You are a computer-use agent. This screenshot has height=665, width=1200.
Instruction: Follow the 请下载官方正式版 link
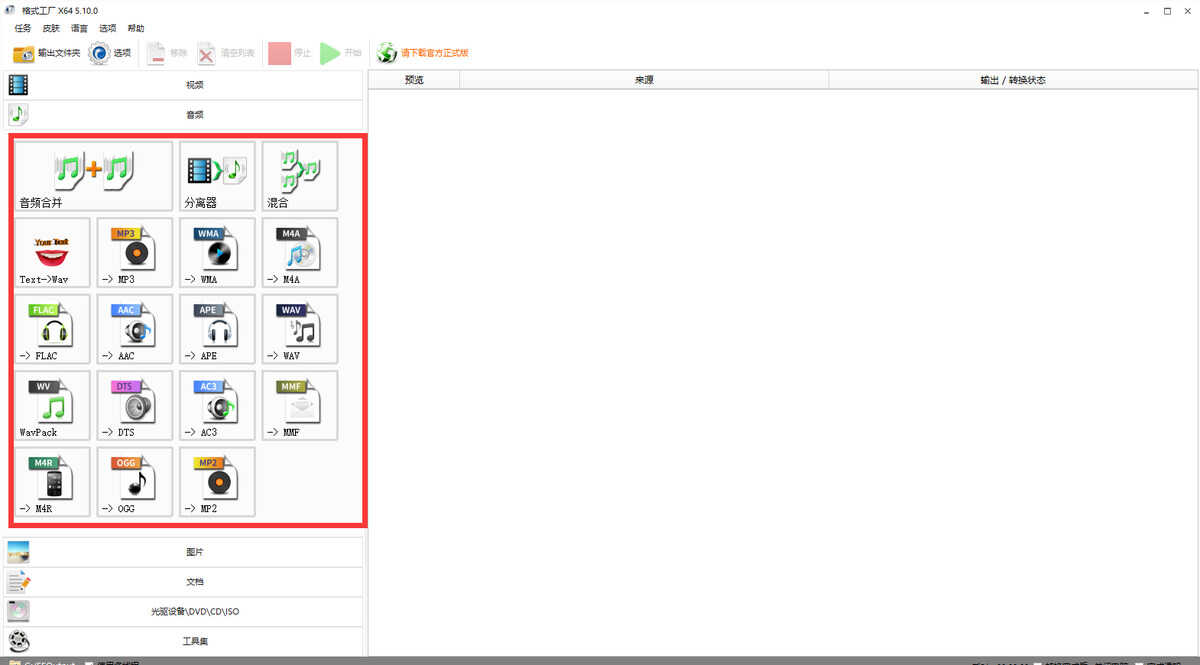tap(434, 53)
